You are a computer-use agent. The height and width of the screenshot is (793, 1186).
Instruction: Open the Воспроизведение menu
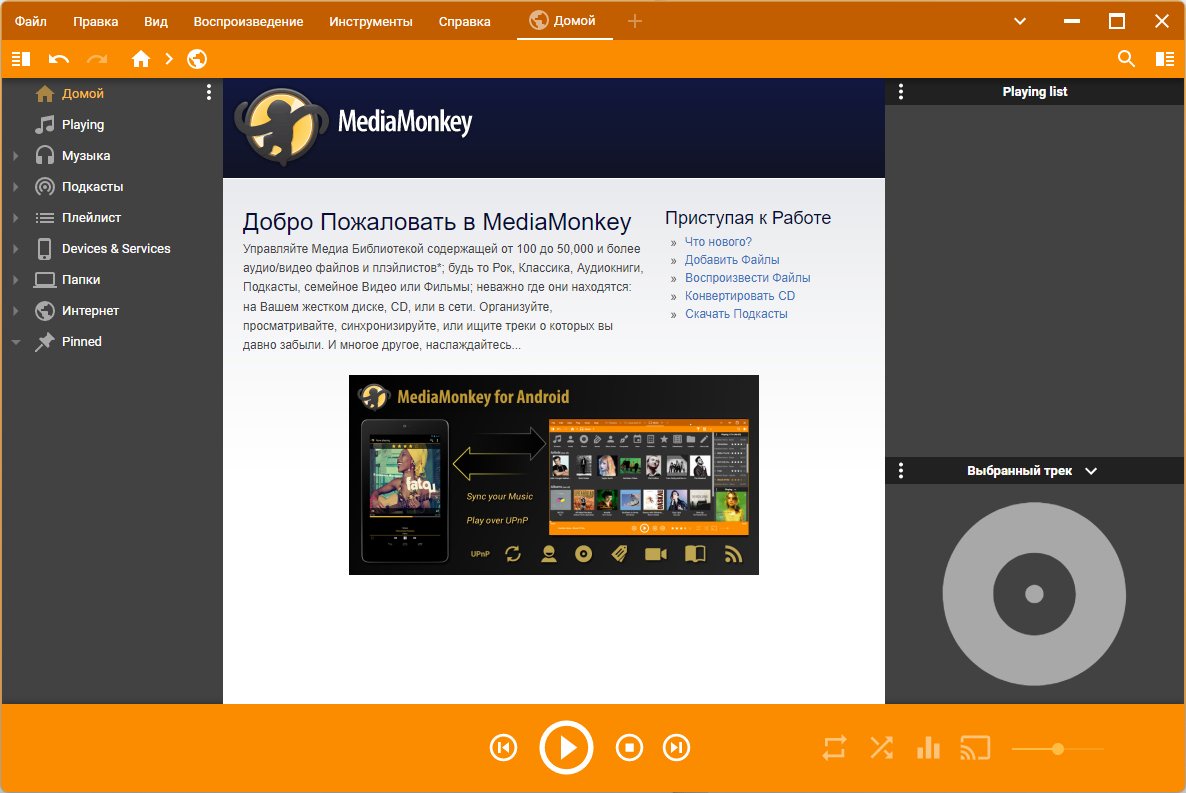point(248,21)
